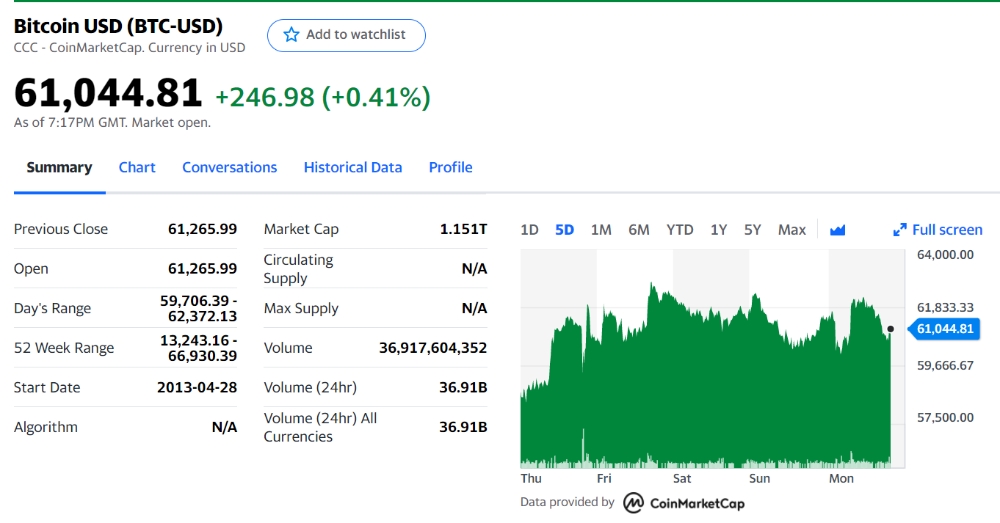The image size is (1000, 523).
Task: Click the 61,833.33 axis value
Action: pos(945,307)
